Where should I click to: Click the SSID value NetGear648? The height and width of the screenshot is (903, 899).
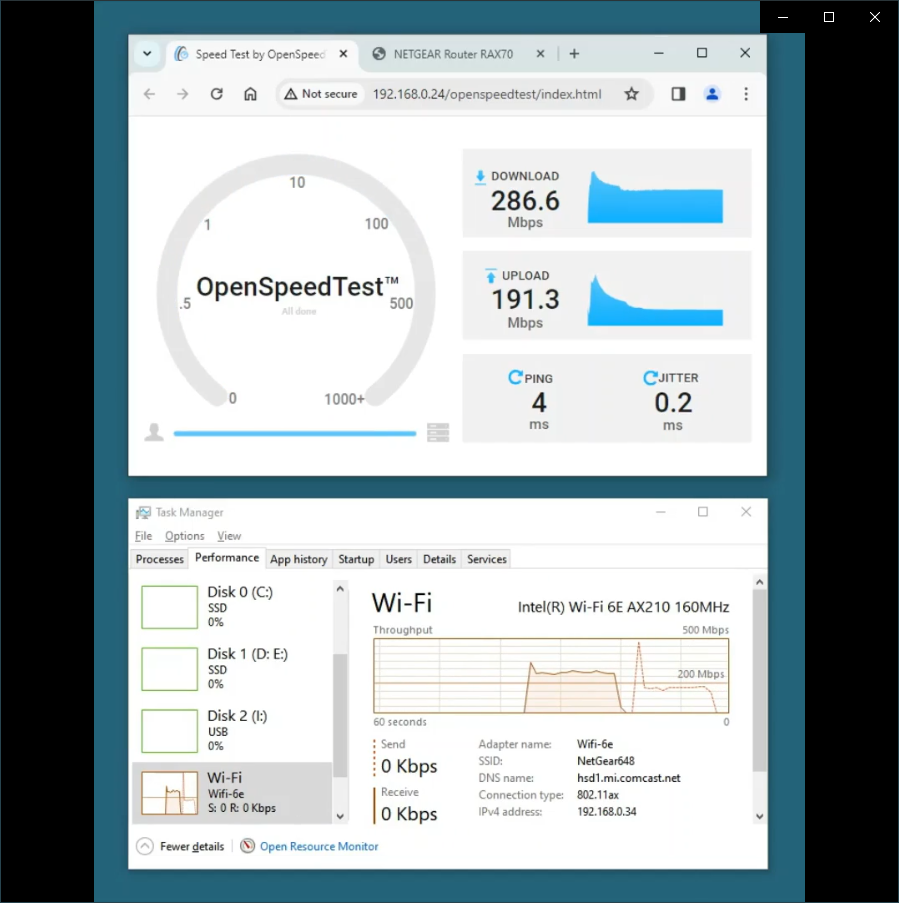(605, 761)
